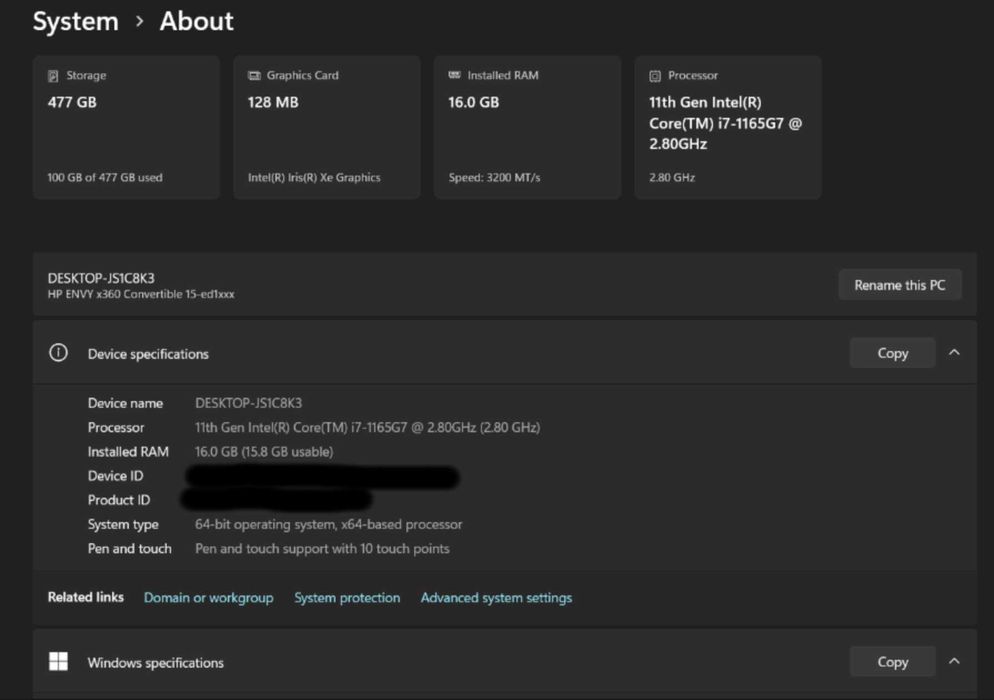Image resolution: width=994 pixels, height=700 pixels.
Task: Click the System type label
Action: 123,524
